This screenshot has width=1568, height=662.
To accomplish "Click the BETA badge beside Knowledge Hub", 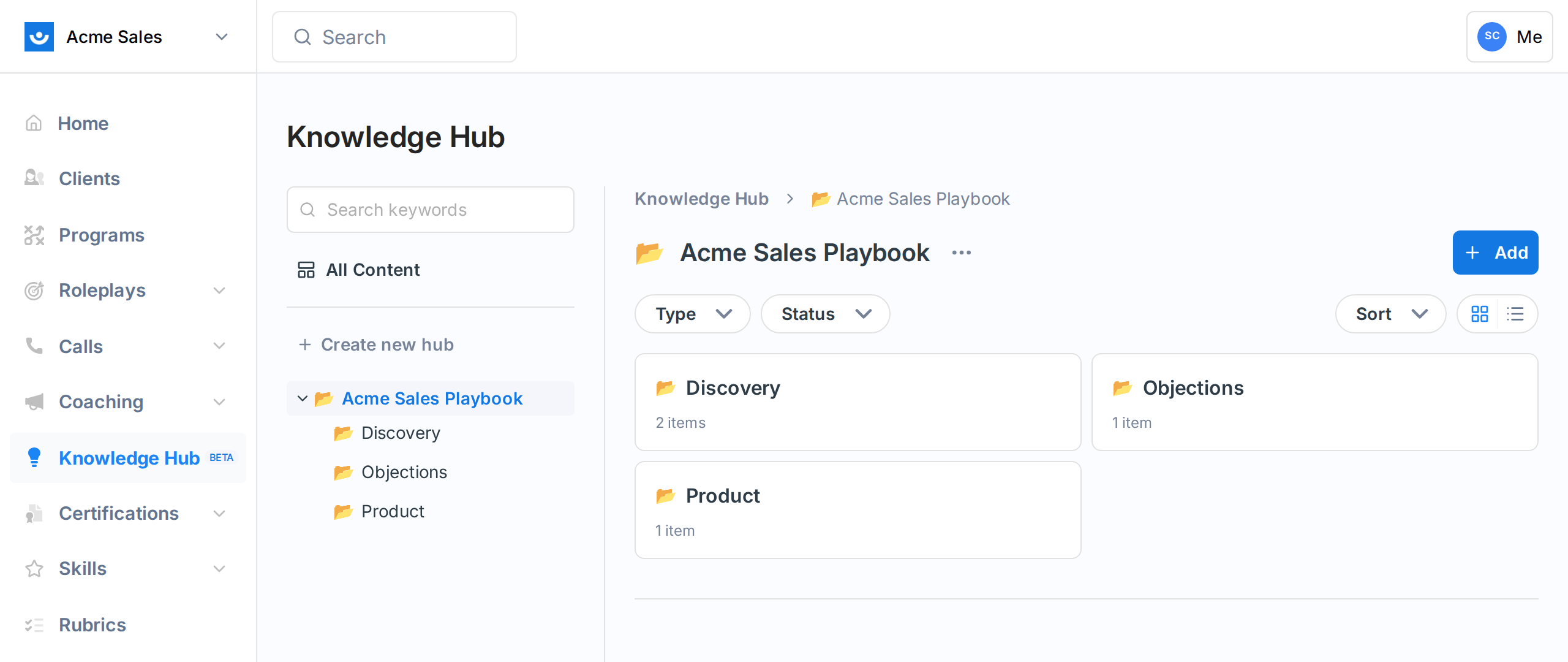I will tap(221, 457).
